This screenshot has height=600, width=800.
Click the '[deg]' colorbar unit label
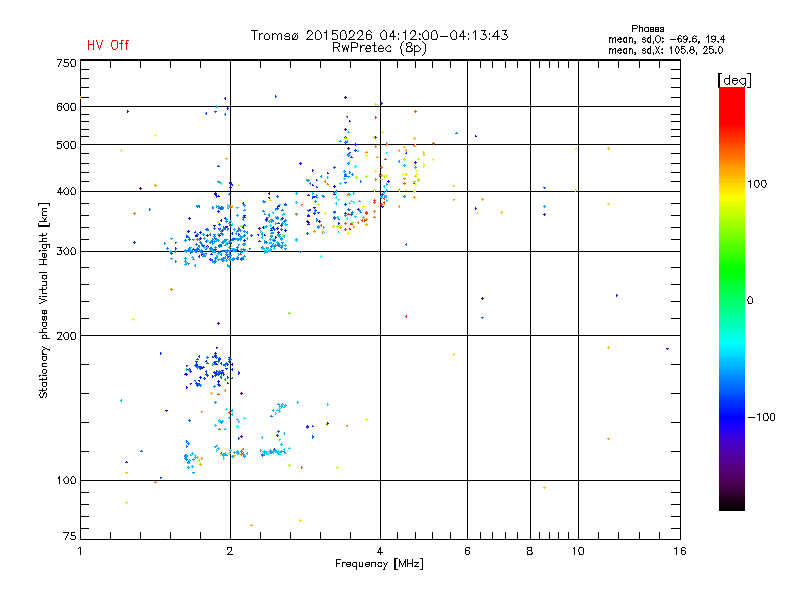(734, 80)
